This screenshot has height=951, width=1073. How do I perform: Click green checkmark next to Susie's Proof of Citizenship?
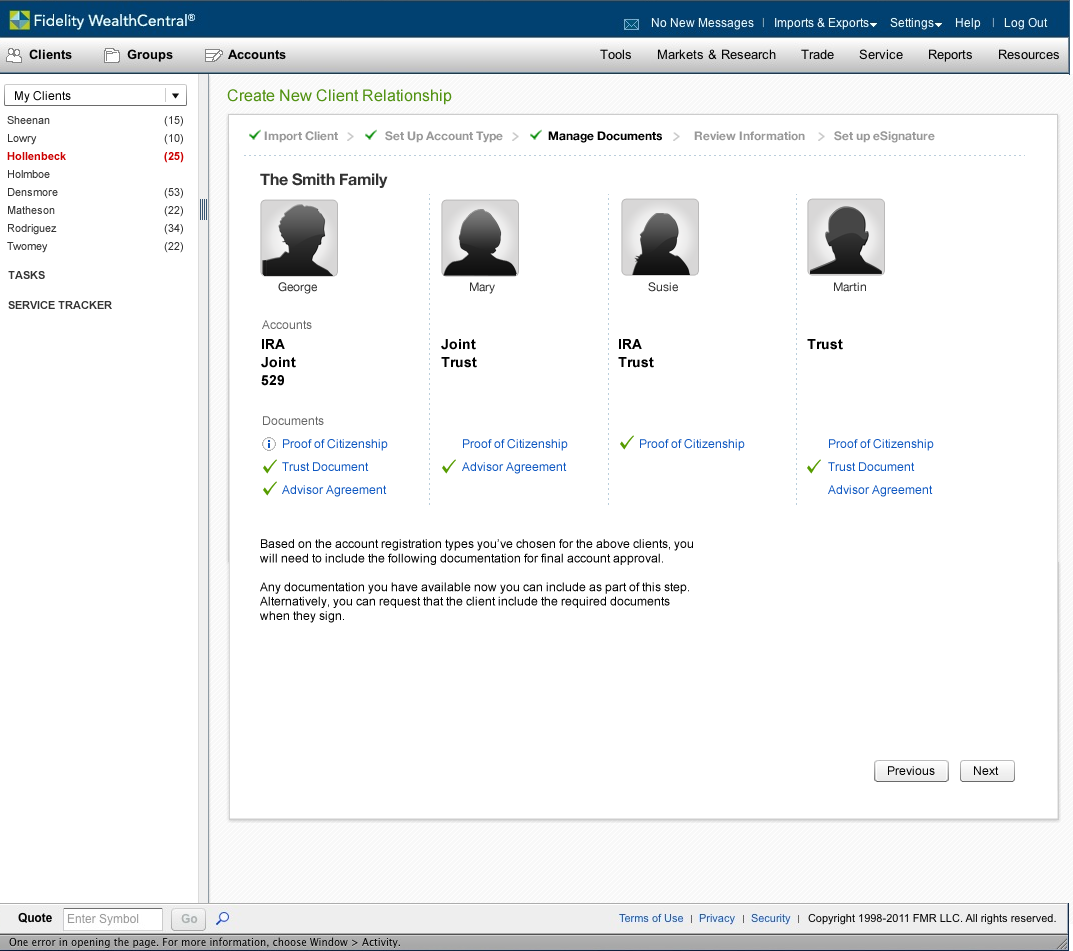click(627, 443)
